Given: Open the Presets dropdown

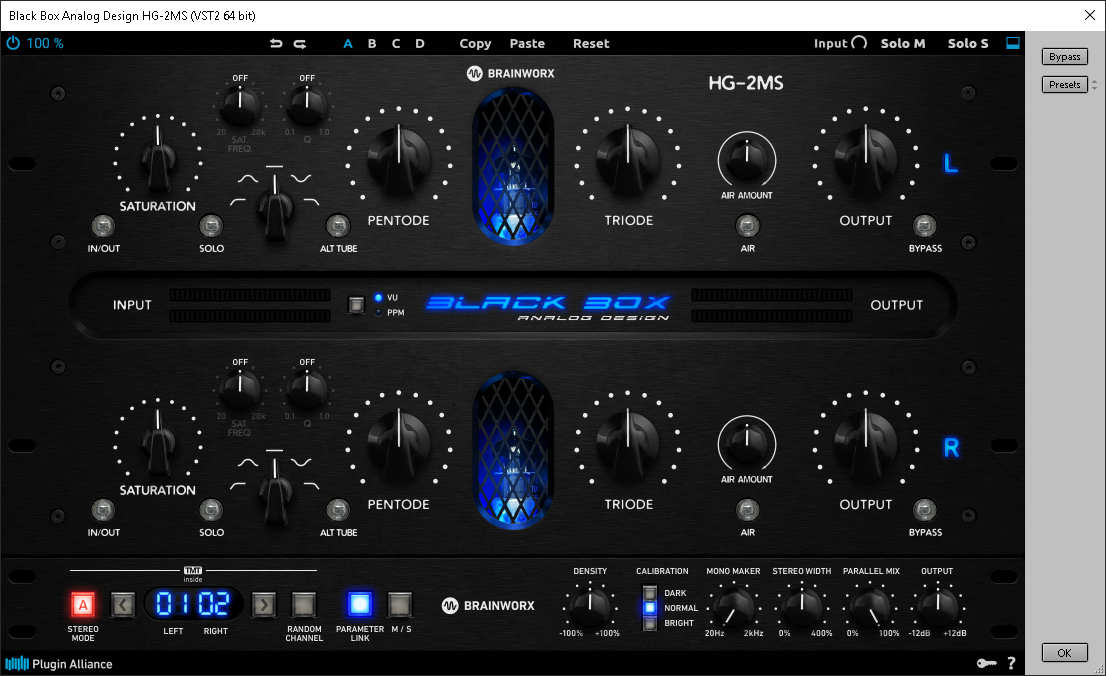Looking at the screenshot, I should 1064,85.
